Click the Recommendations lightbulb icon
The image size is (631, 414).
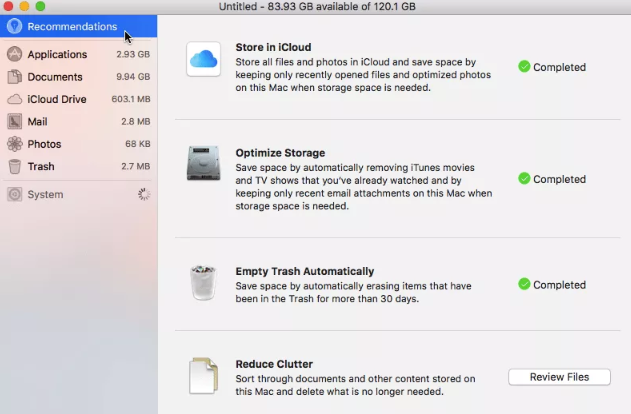click(14, 27)
